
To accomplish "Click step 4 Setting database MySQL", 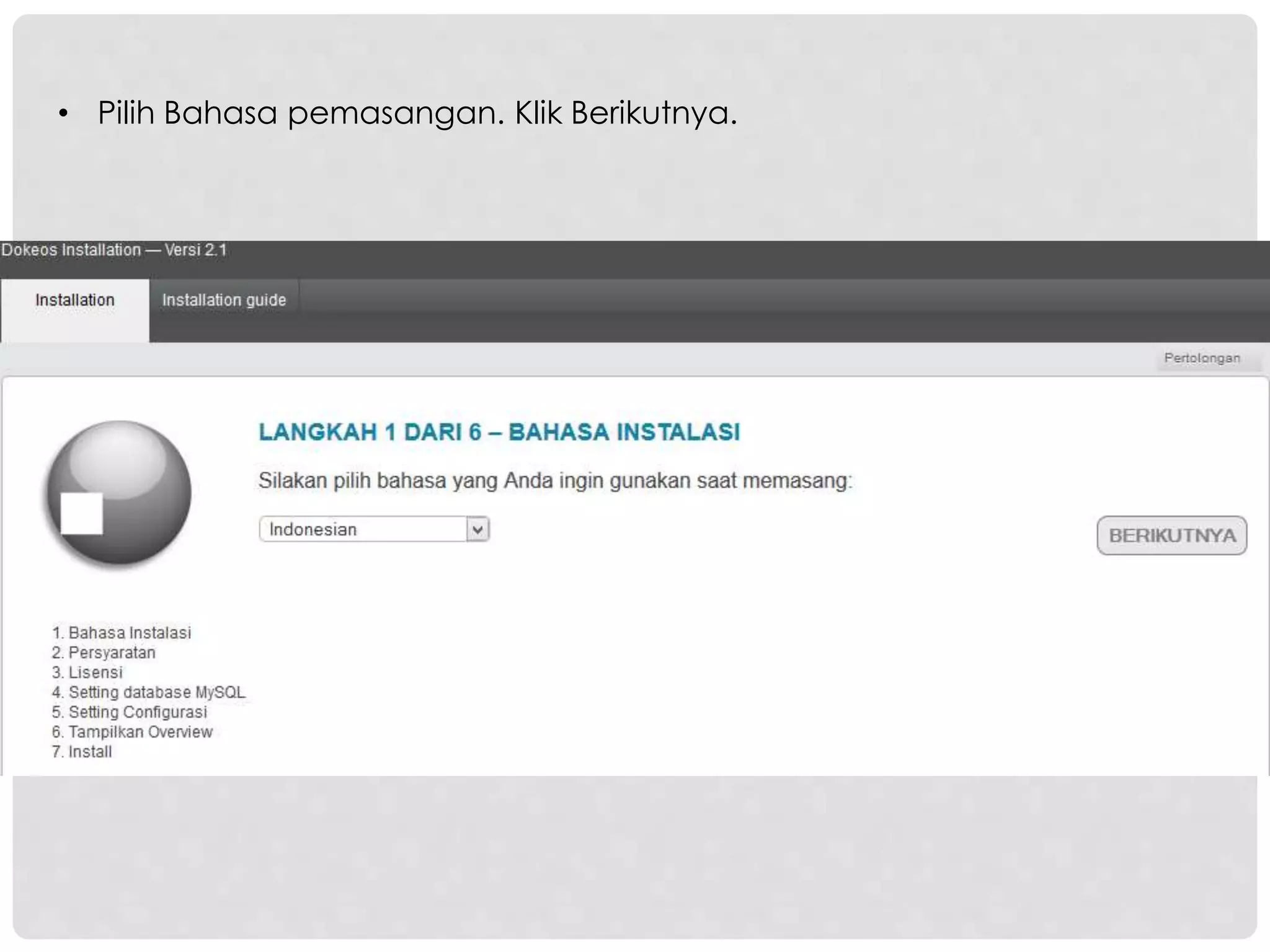I will [149, 692].
